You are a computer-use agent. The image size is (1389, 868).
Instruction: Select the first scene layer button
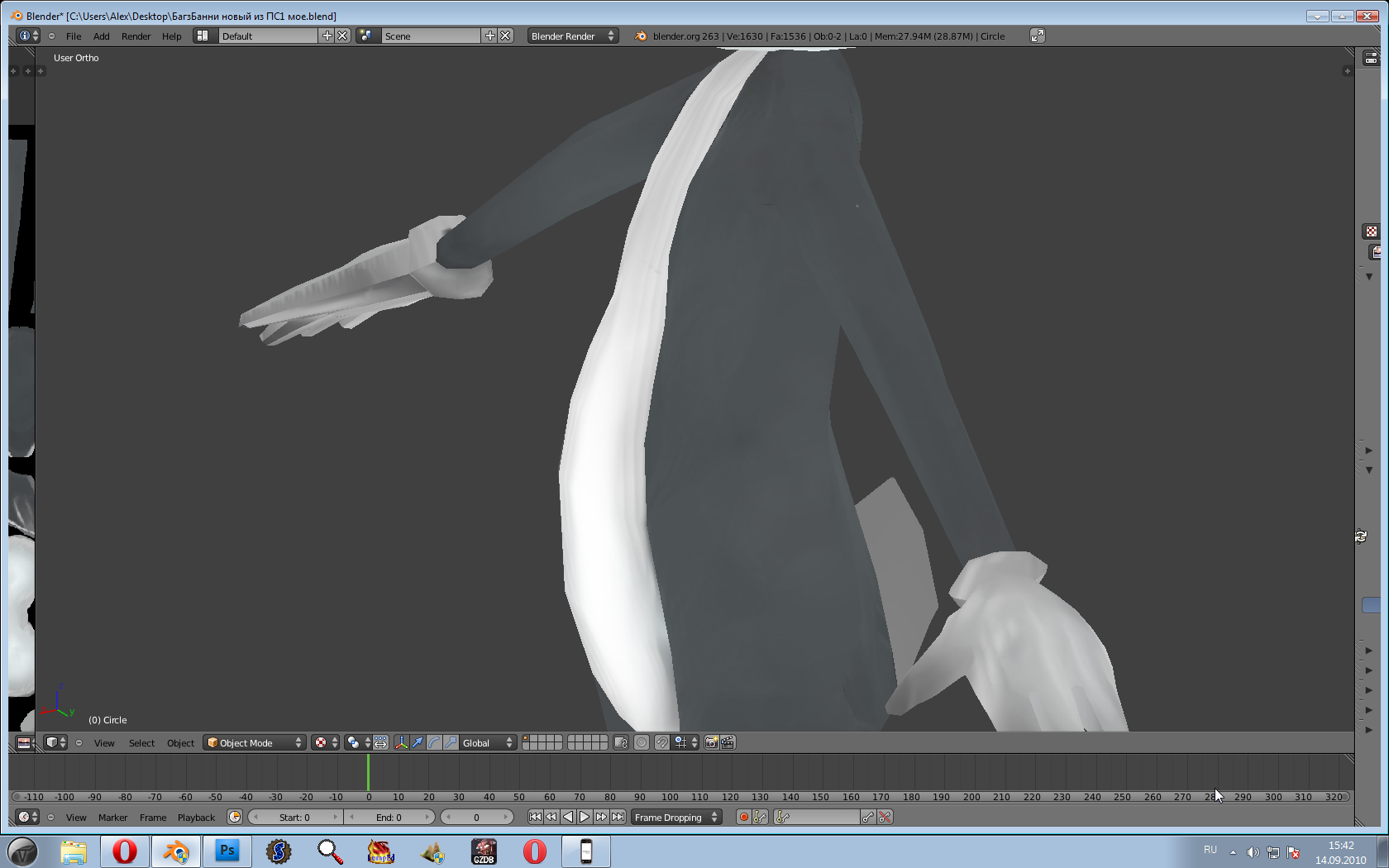[x=526, y=739]
